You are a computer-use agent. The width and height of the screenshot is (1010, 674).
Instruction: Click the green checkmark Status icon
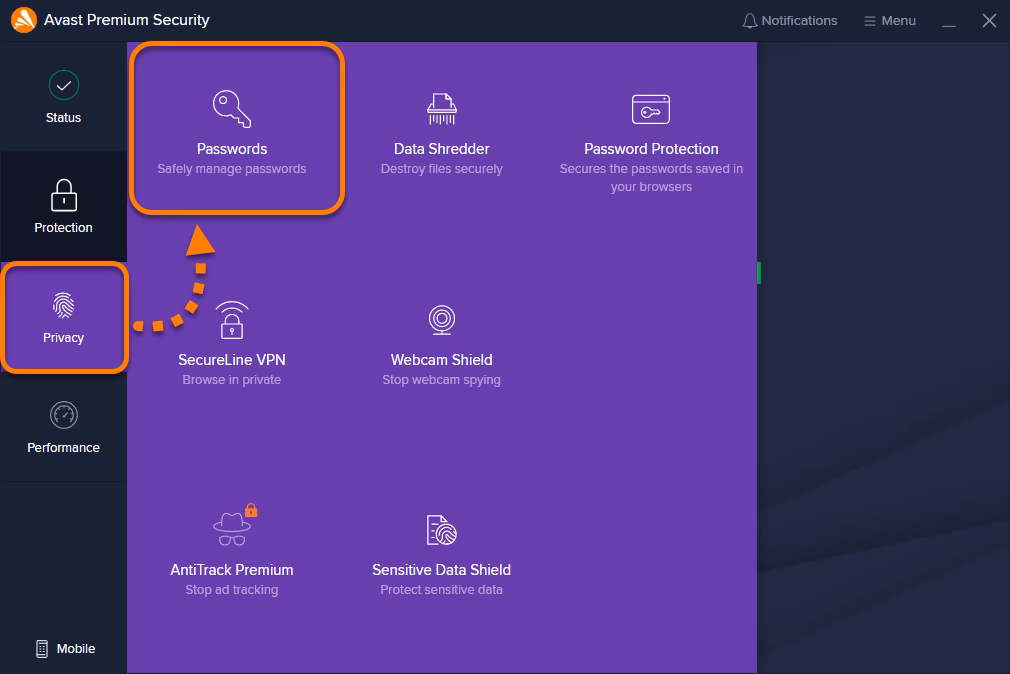pos(63,87)
